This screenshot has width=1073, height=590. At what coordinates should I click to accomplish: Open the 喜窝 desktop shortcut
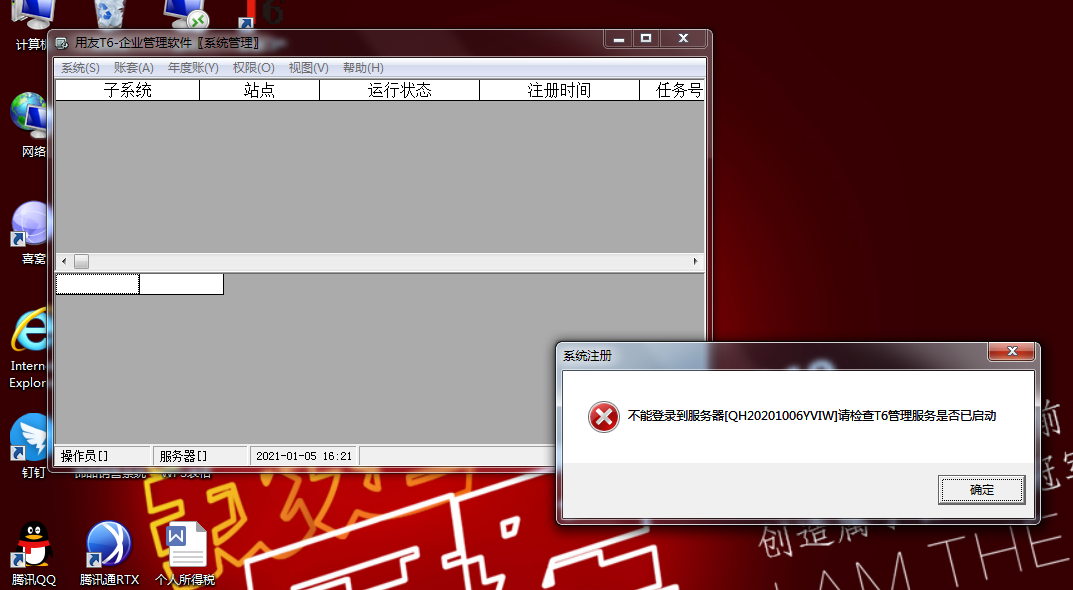point(30,233)
